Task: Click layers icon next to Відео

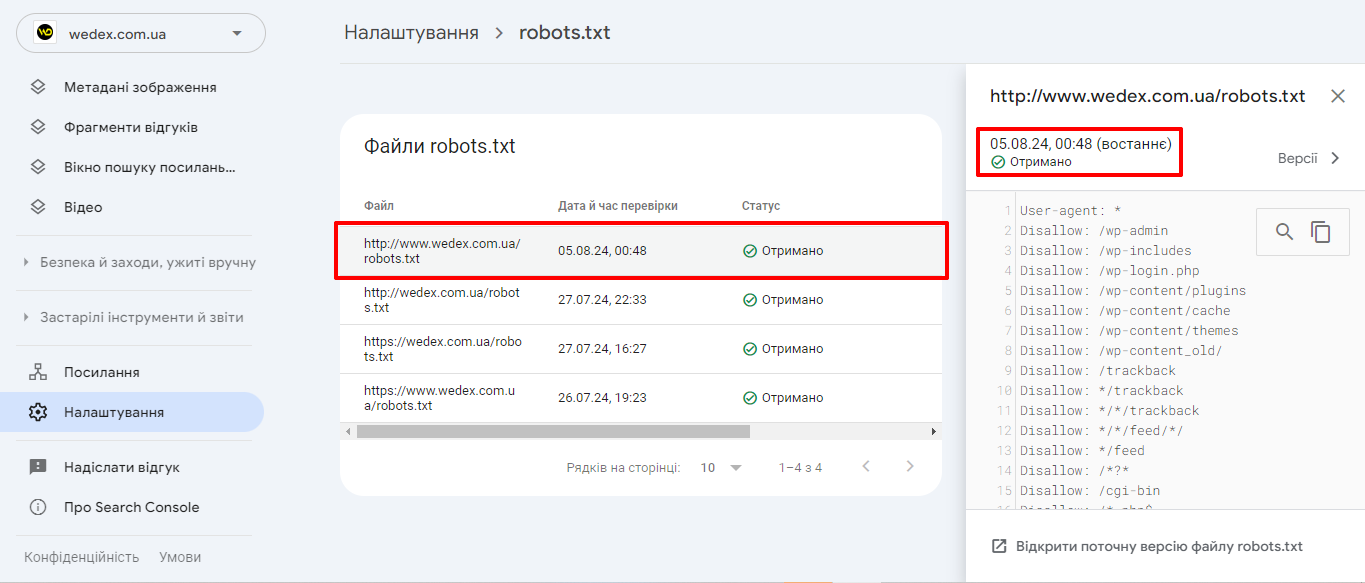Action: point(38,207)
